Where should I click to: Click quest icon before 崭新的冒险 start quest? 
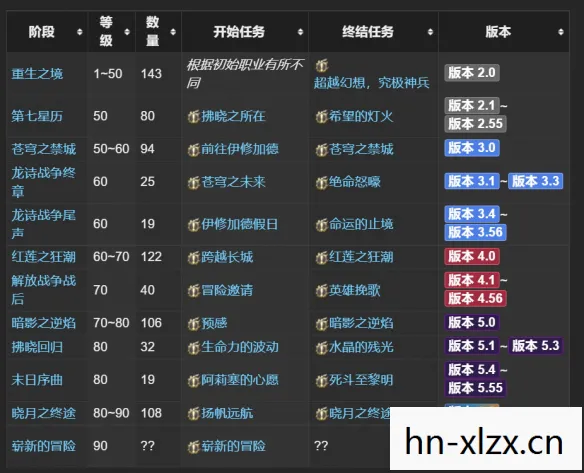coord(194,447)
